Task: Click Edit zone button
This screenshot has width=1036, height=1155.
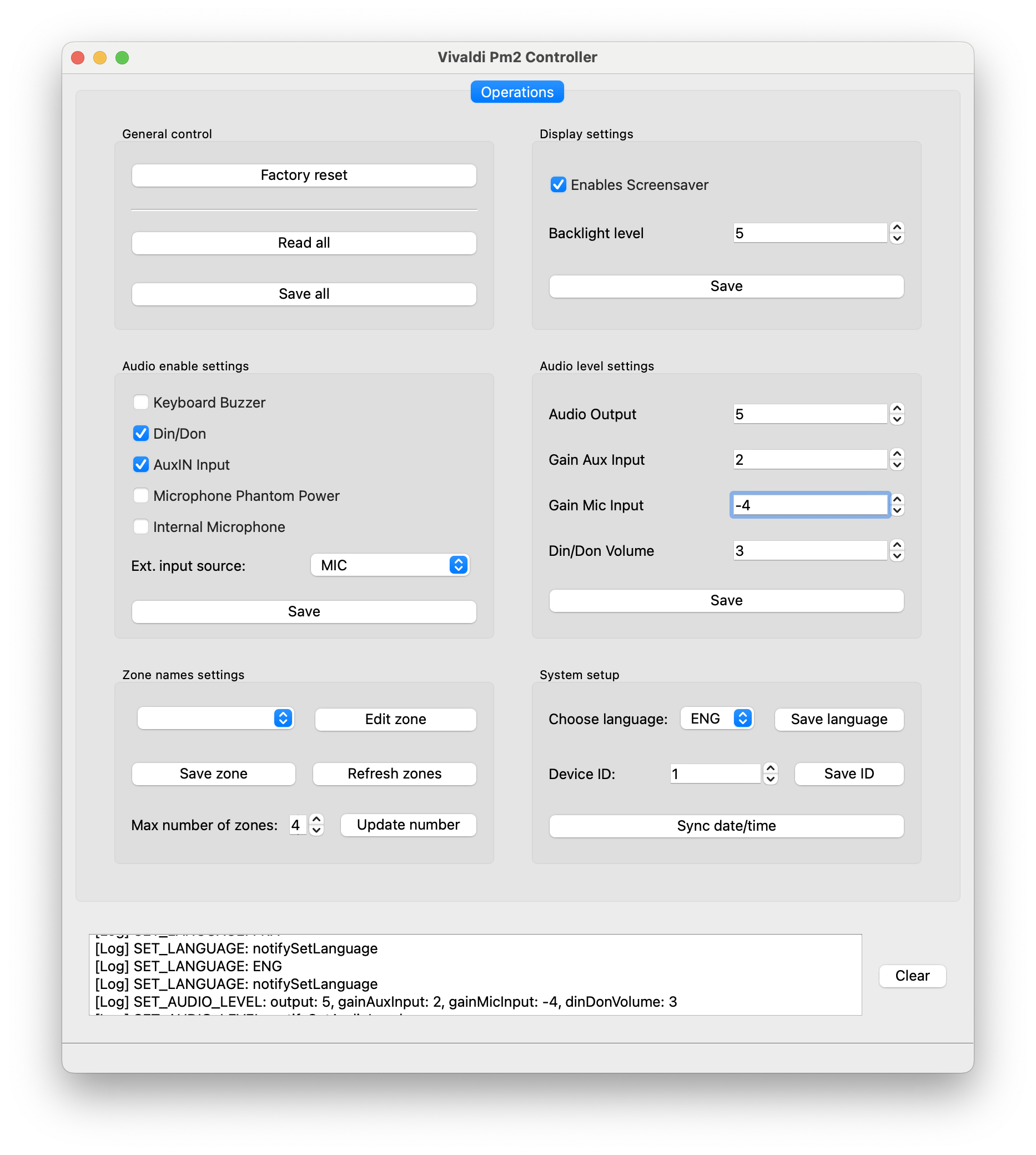Action: tap(395, 719)
